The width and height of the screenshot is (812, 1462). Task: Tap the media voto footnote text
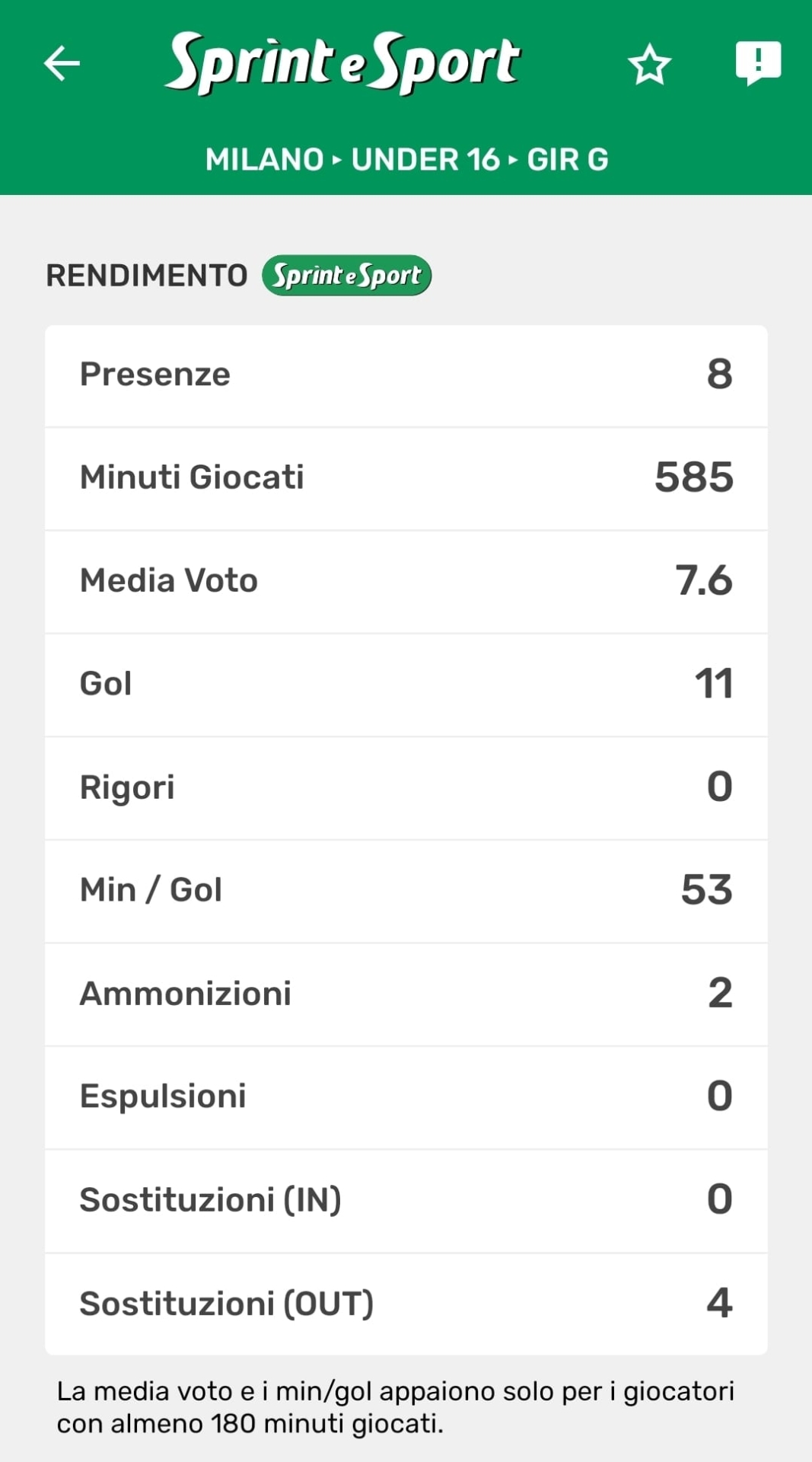396,1407
